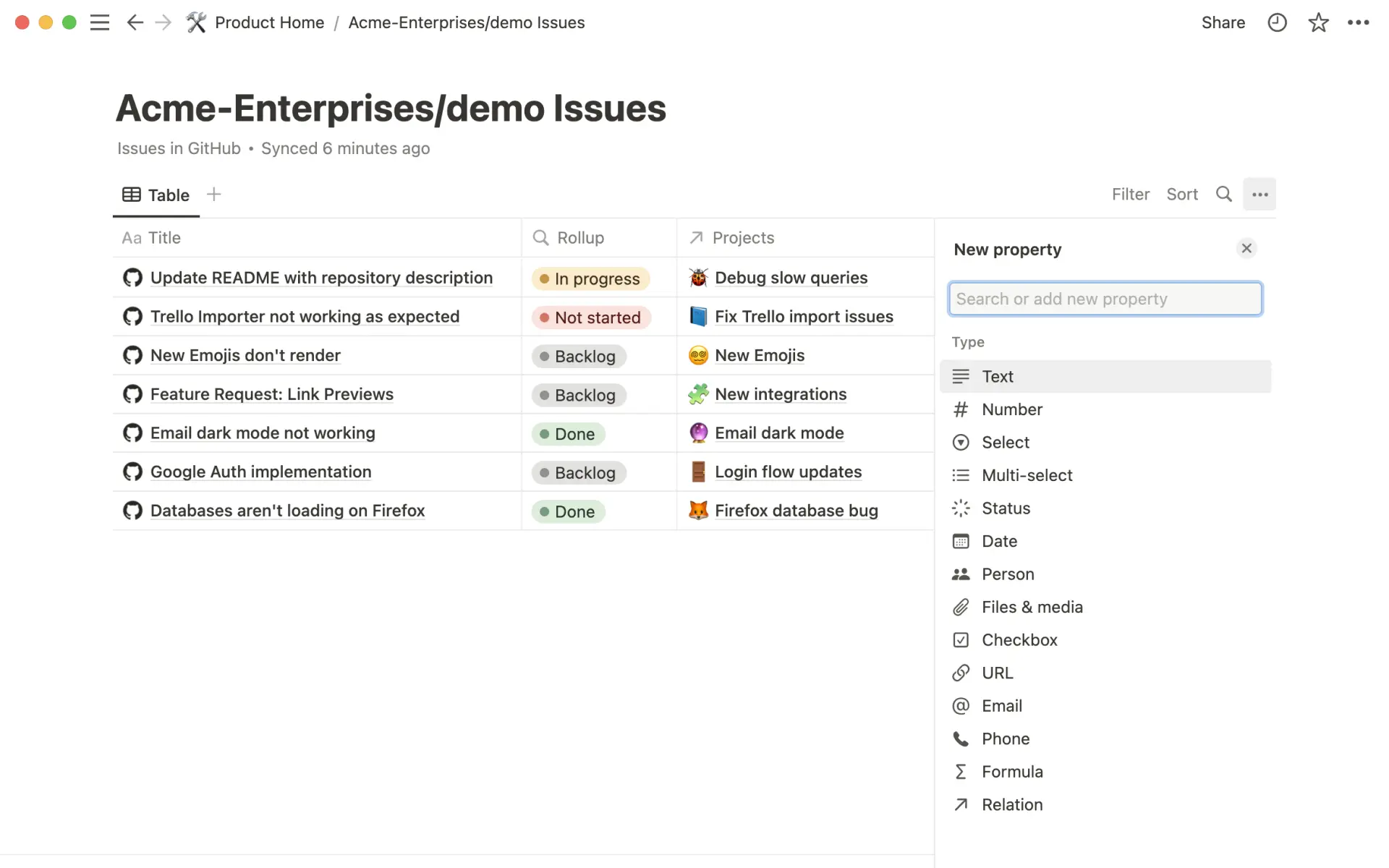Add a new view with plus icon
The height and width of the screenshot is (868, 1389).
pyautogui.click(x=213, y=194)
